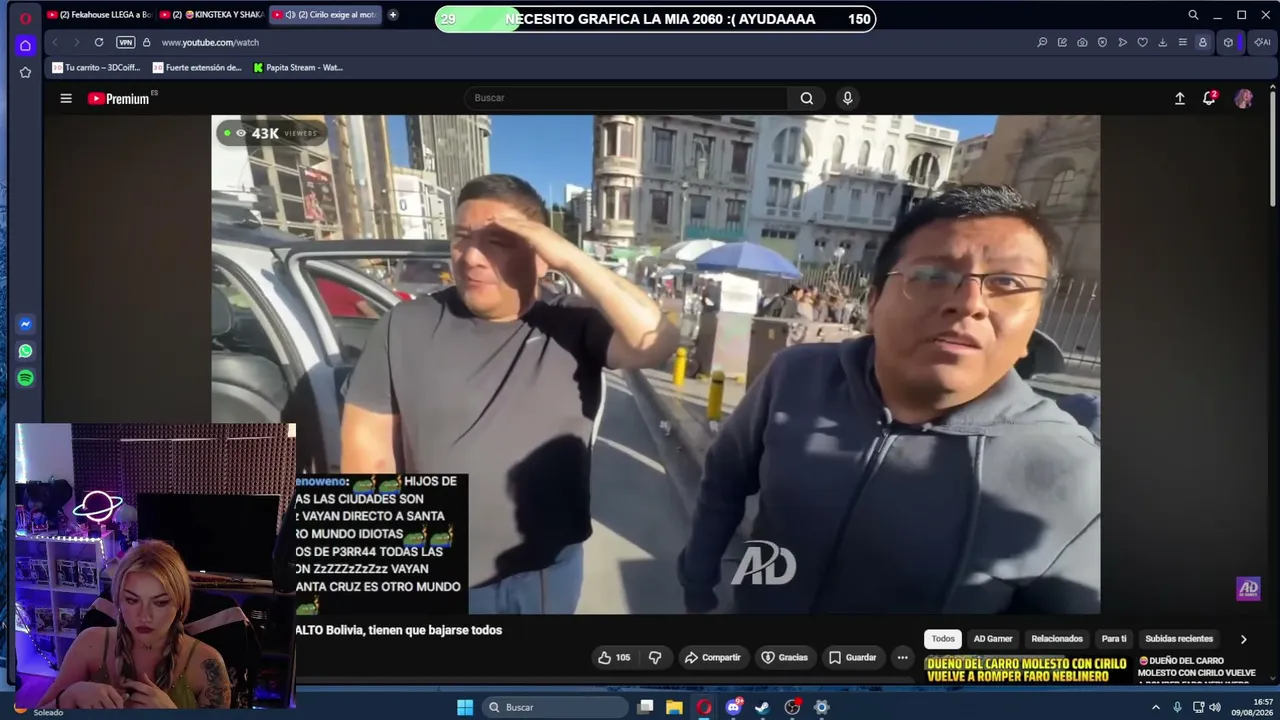
Task: Open Discord from the taskbar
Action: (733, 707)
